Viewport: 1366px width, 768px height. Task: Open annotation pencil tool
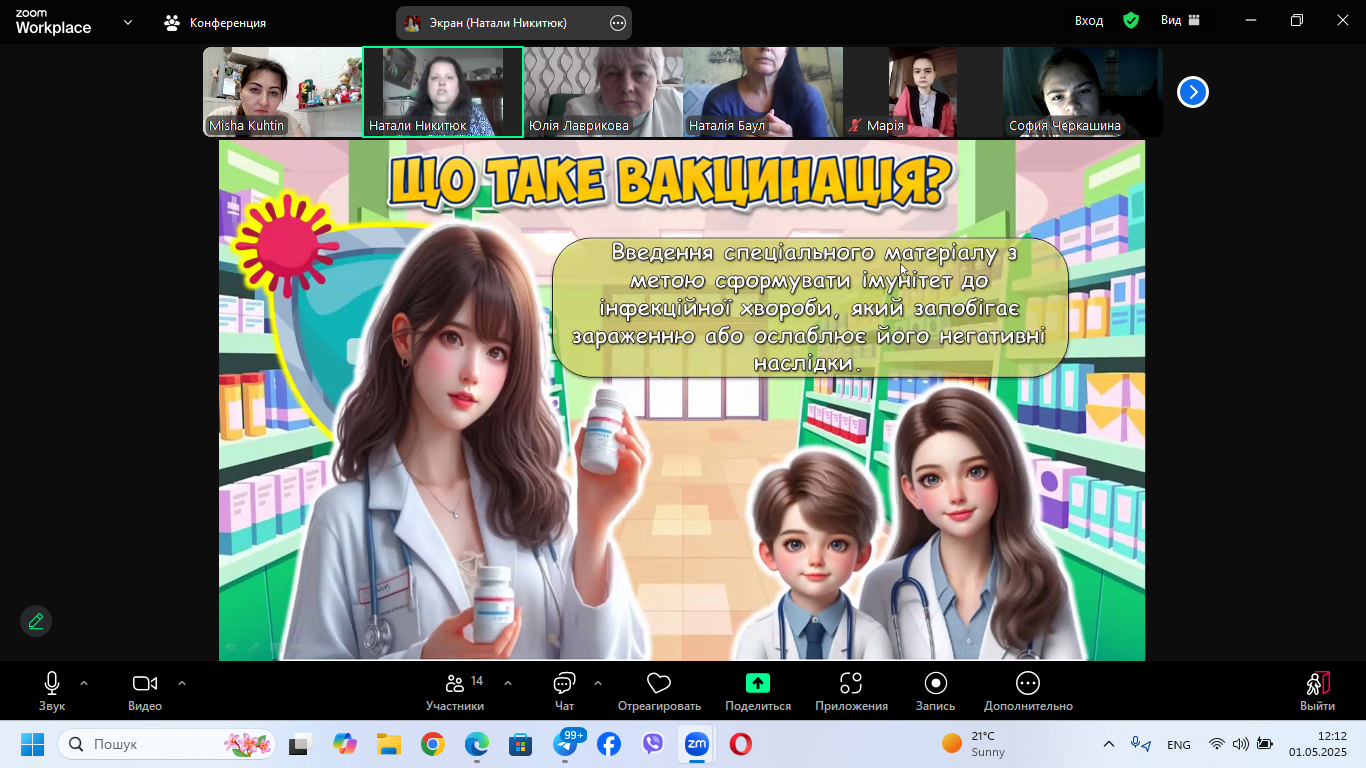coord(36,621)
